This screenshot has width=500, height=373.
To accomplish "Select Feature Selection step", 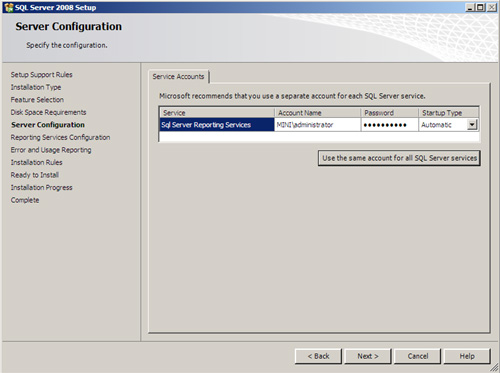I will tap(37, 100).
